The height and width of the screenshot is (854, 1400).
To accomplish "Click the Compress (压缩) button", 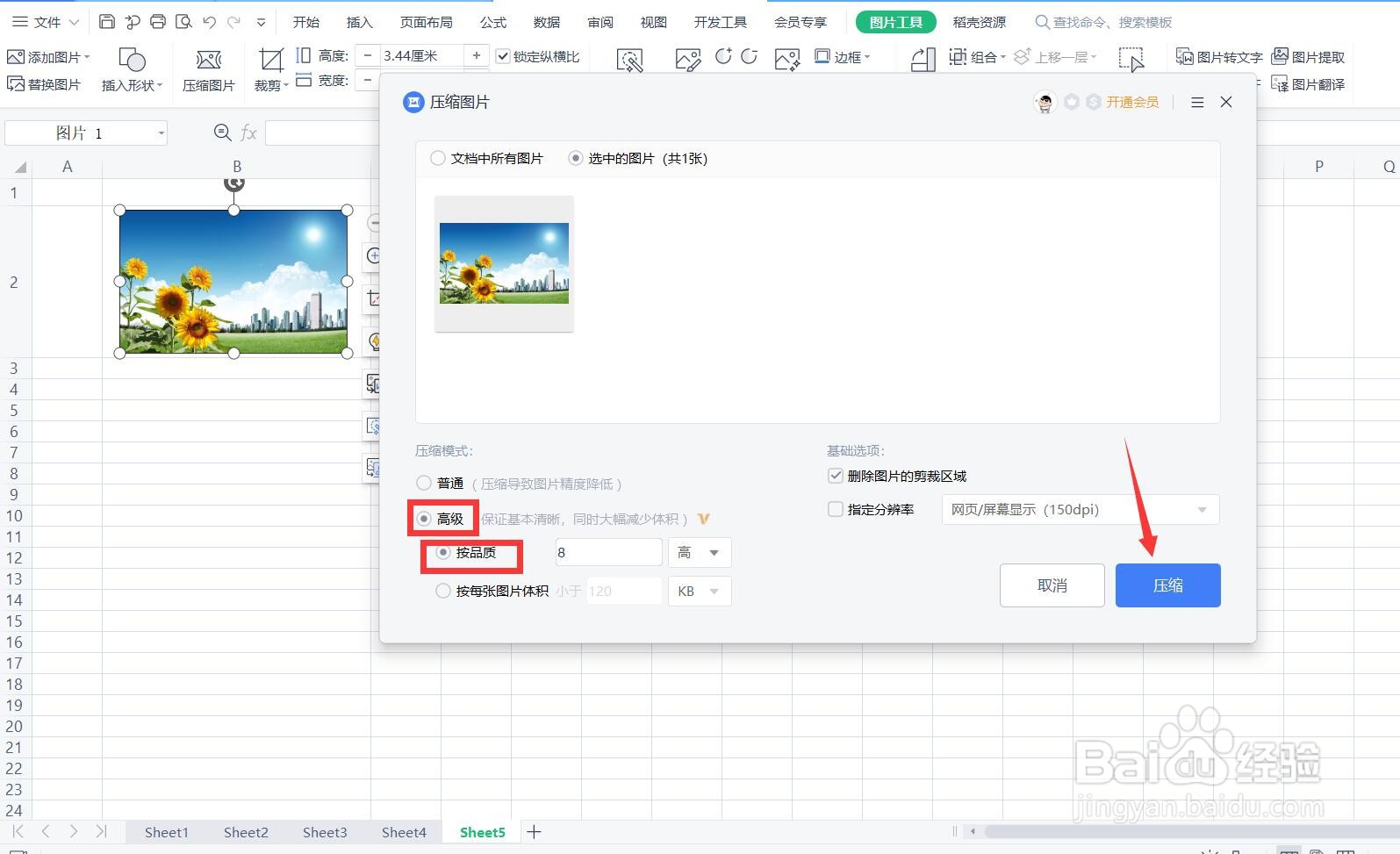I will click(1168, 585).
